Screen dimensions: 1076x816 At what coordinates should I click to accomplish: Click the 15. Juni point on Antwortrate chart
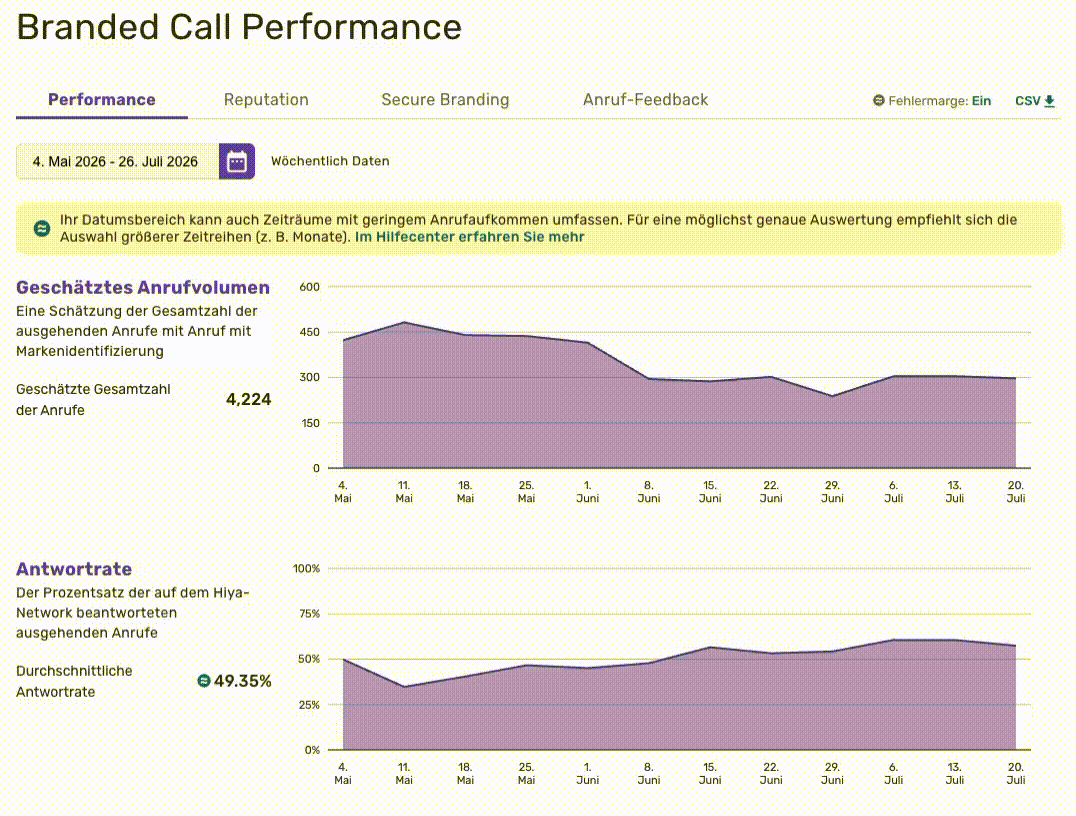pos(710,646)
